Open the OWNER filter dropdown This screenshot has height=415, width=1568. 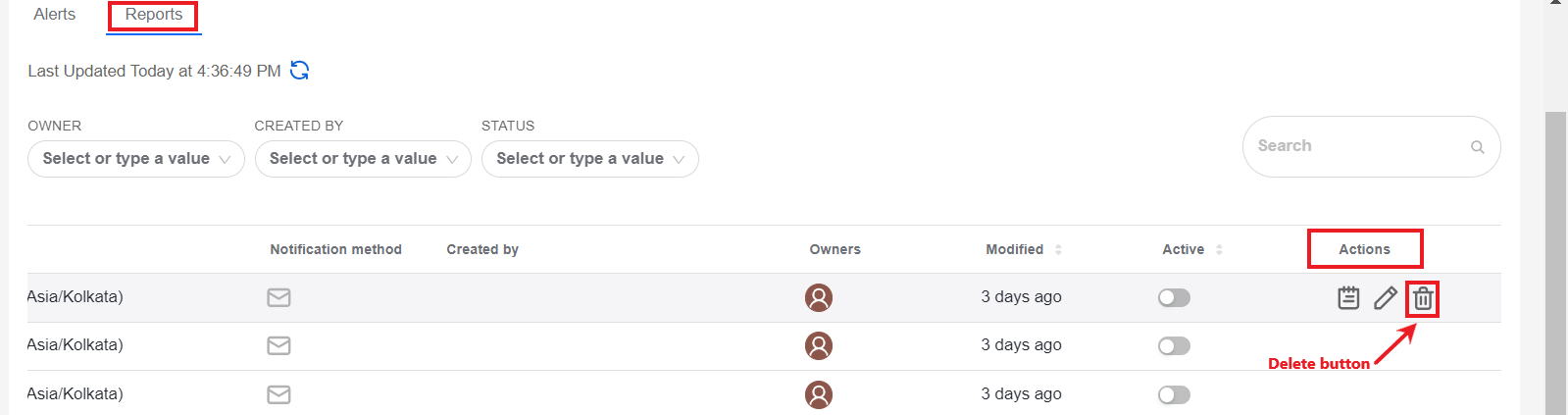pyautogui.click(x=136, y=159)
